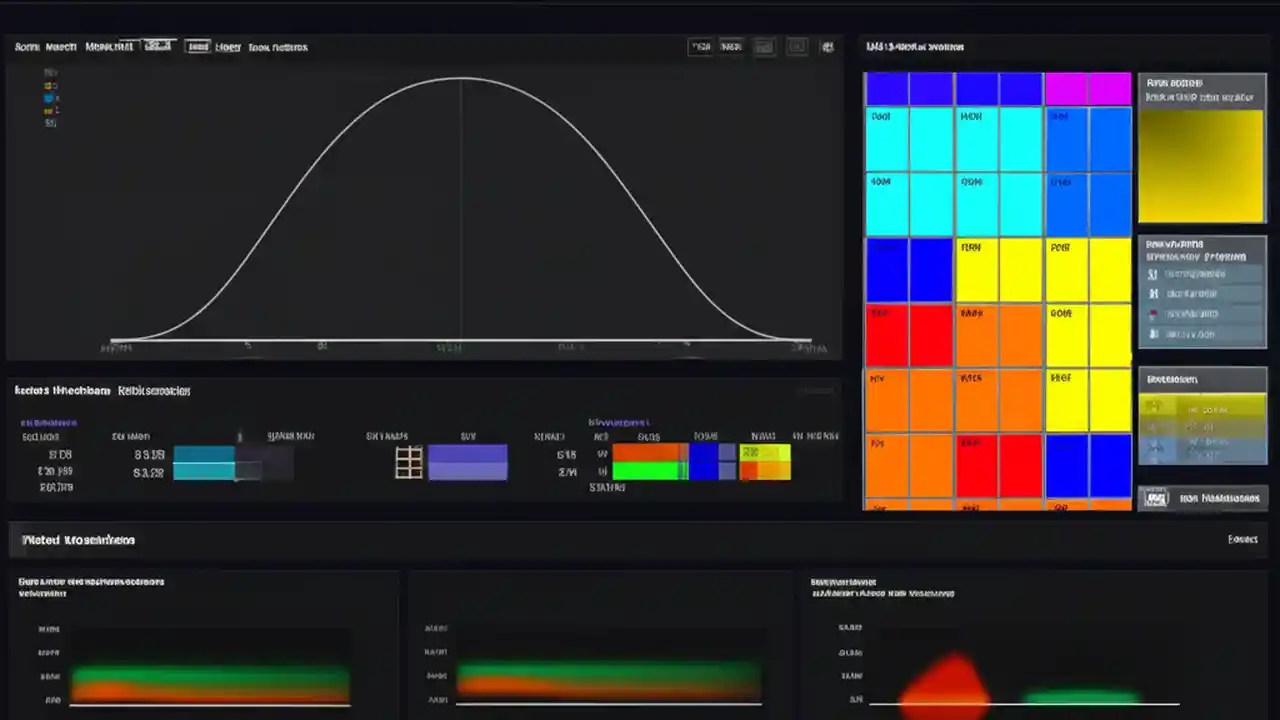1280x720 pixels.
Task: Open the rightmost menu in the top menu bar
Action: click(x=278, y=46)
